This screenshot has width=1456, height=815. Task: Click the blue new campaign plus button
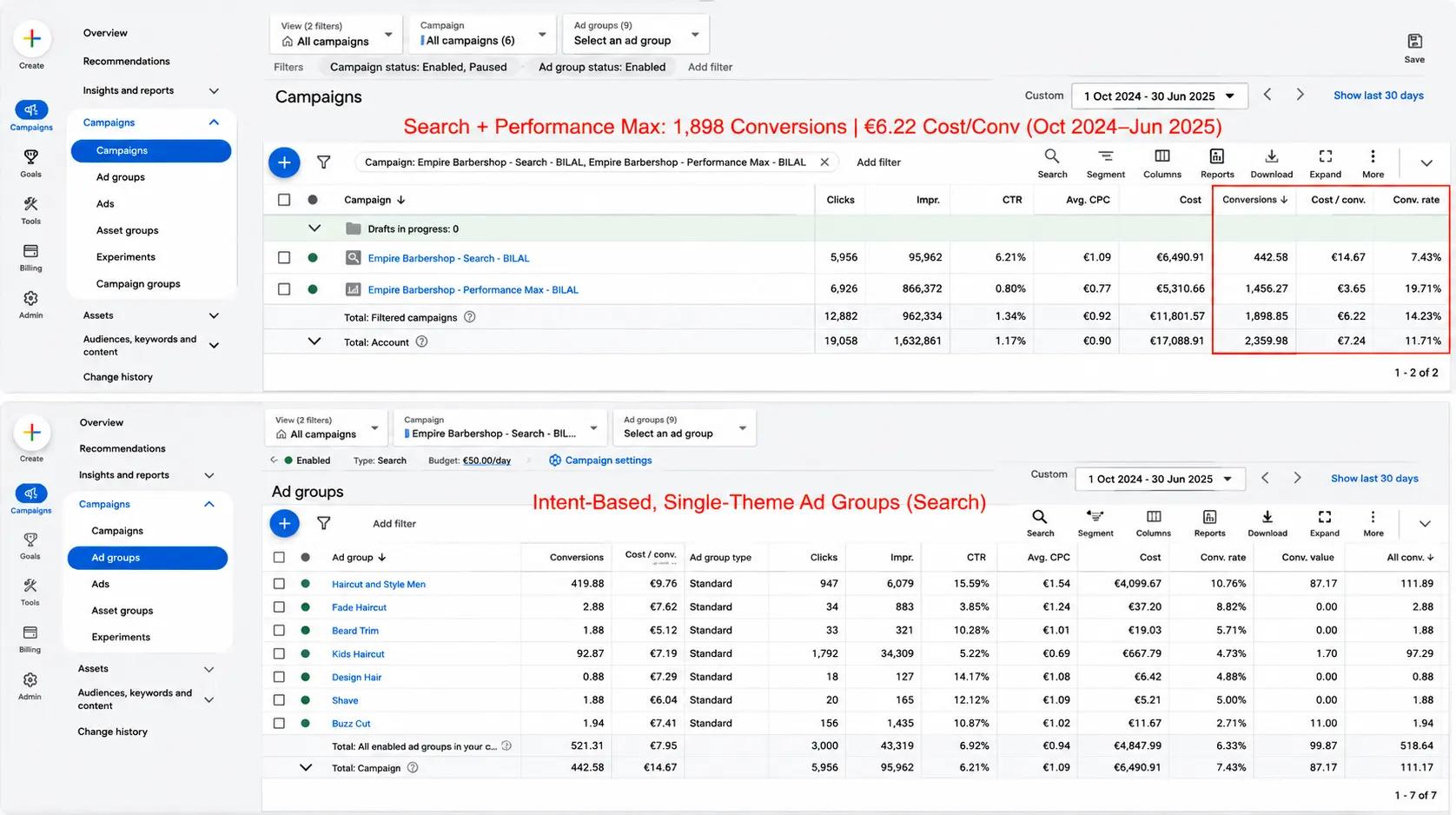[x=284, y=162]
